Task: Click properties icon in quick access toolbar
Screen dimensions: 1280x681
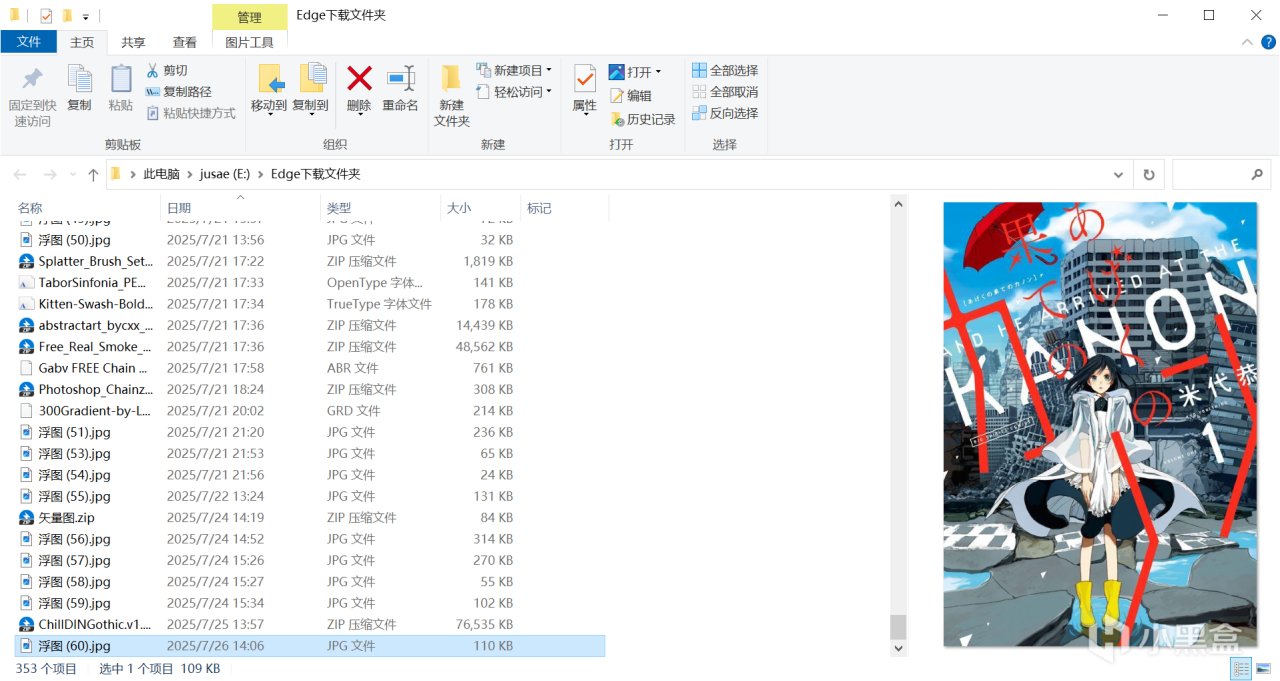Action: (x=46, y=16)
